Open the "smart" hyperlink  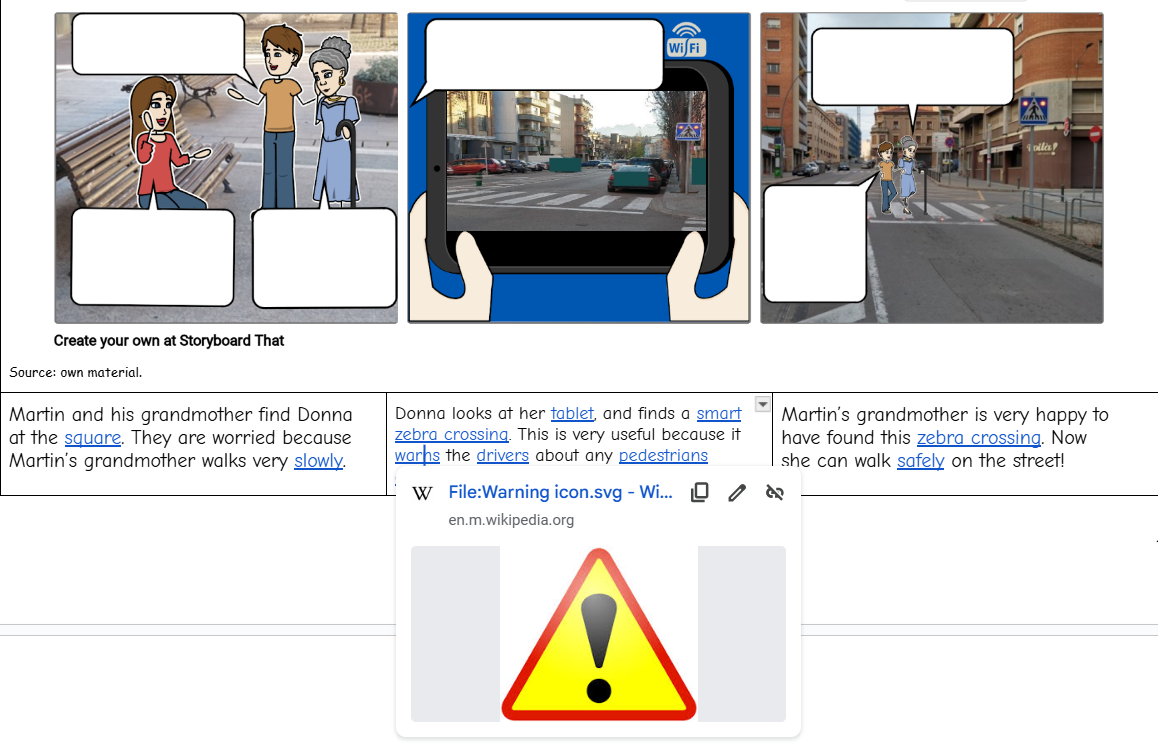(x=719, y=413)
